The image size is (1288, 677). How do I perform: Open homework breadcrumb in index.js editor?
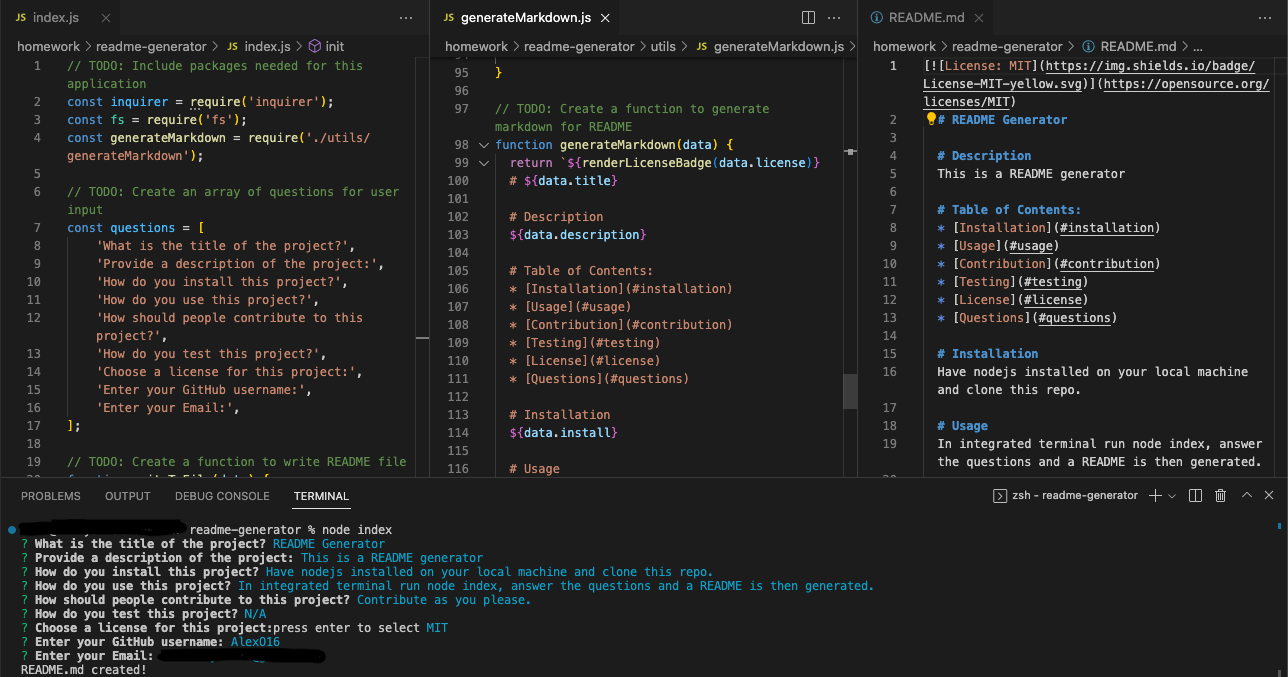(48, 46)
